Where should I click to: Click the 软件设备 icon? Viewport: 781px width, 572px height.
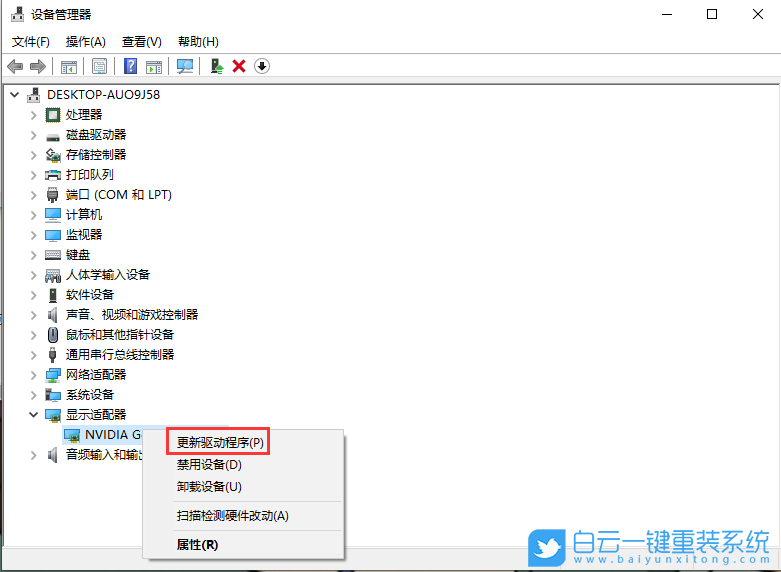[53, 295]
